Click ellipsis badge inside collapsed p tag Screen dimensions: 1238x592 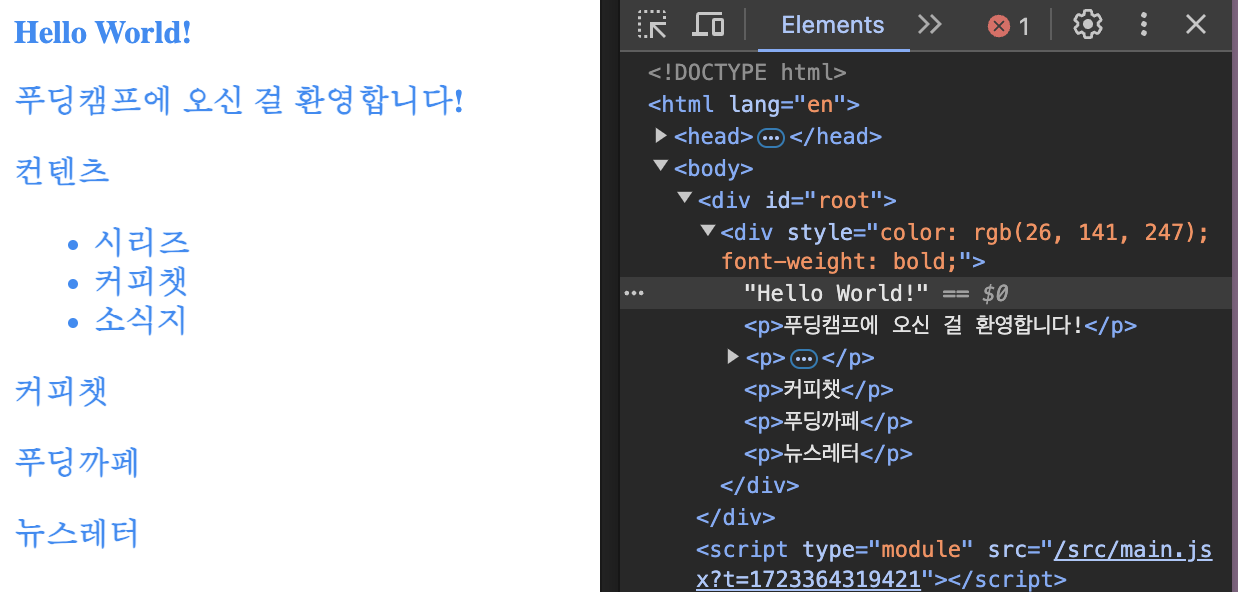coord(803,358)
